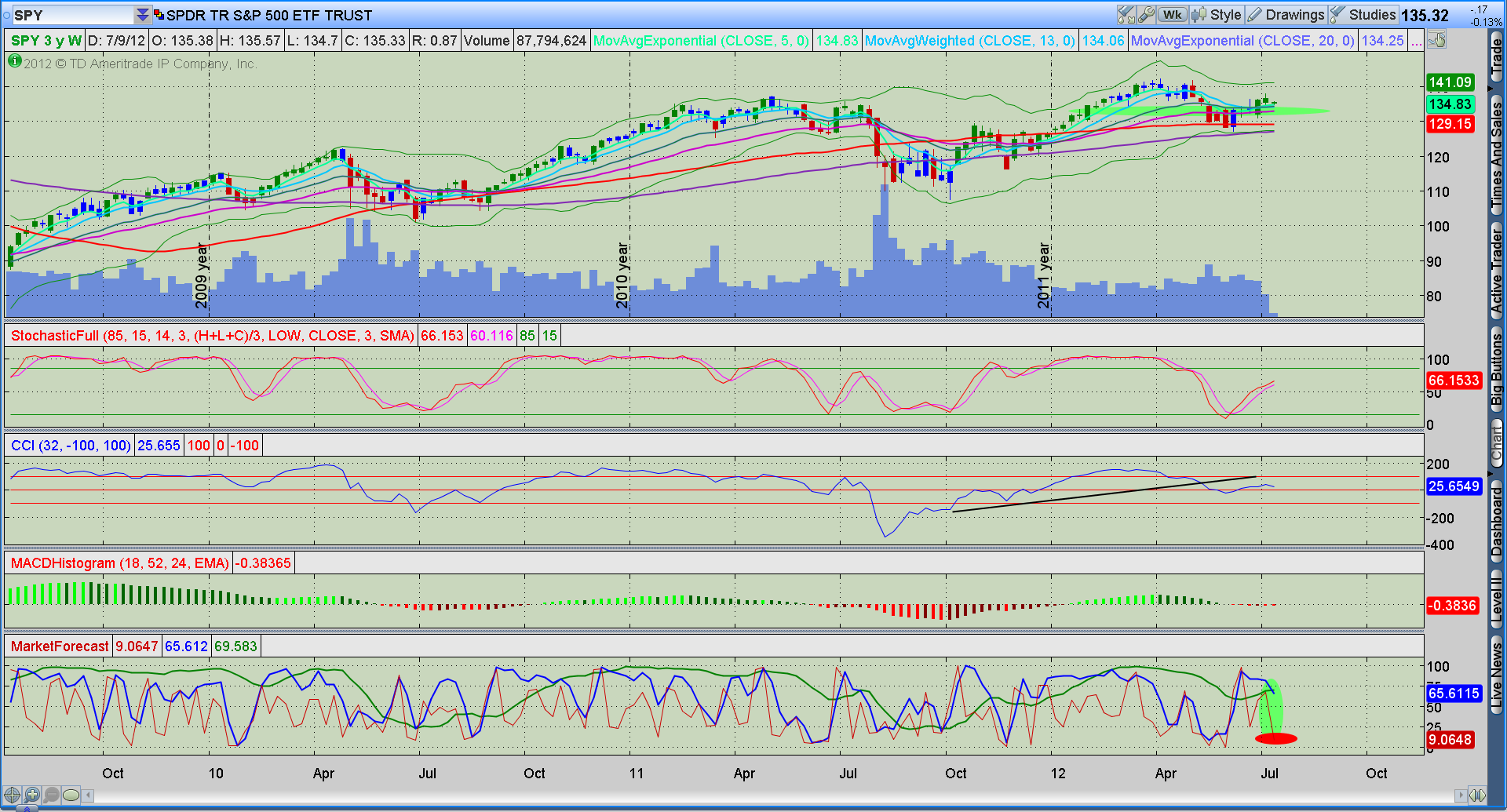1507x812 pixels.
Task: Click the 65.6115 MarketForecast value bubble
Action: (1454, 694)
